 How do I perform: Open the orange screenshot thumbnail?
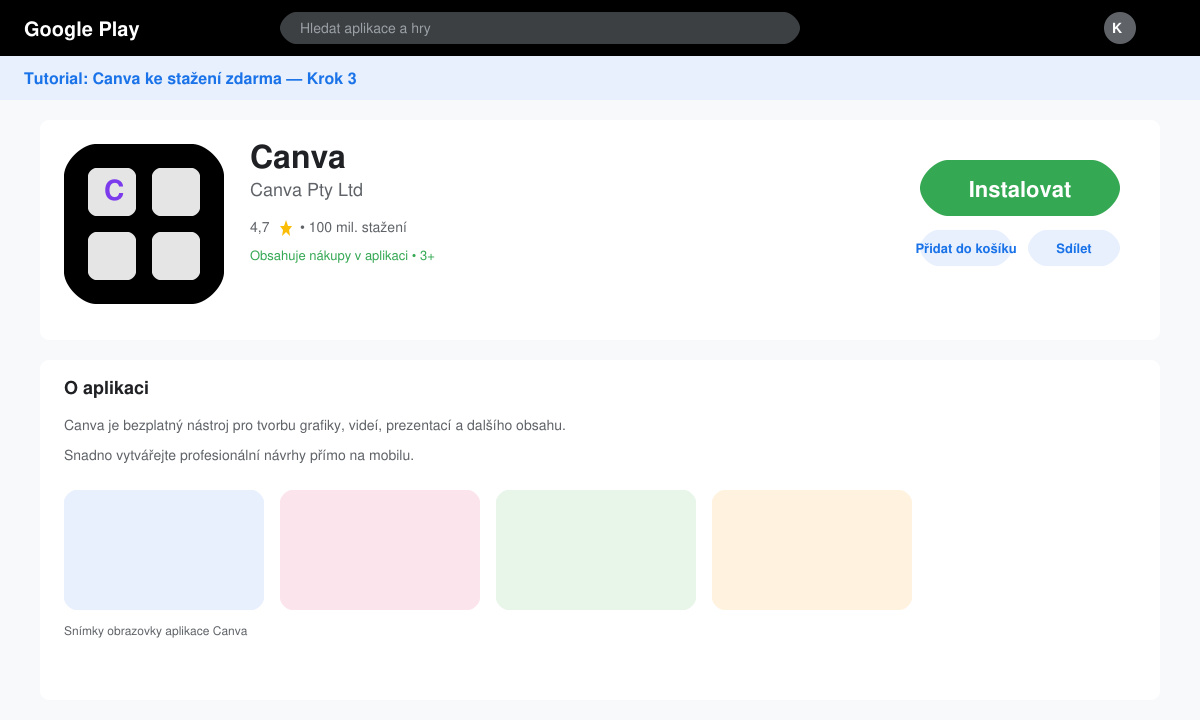[812, 550]
